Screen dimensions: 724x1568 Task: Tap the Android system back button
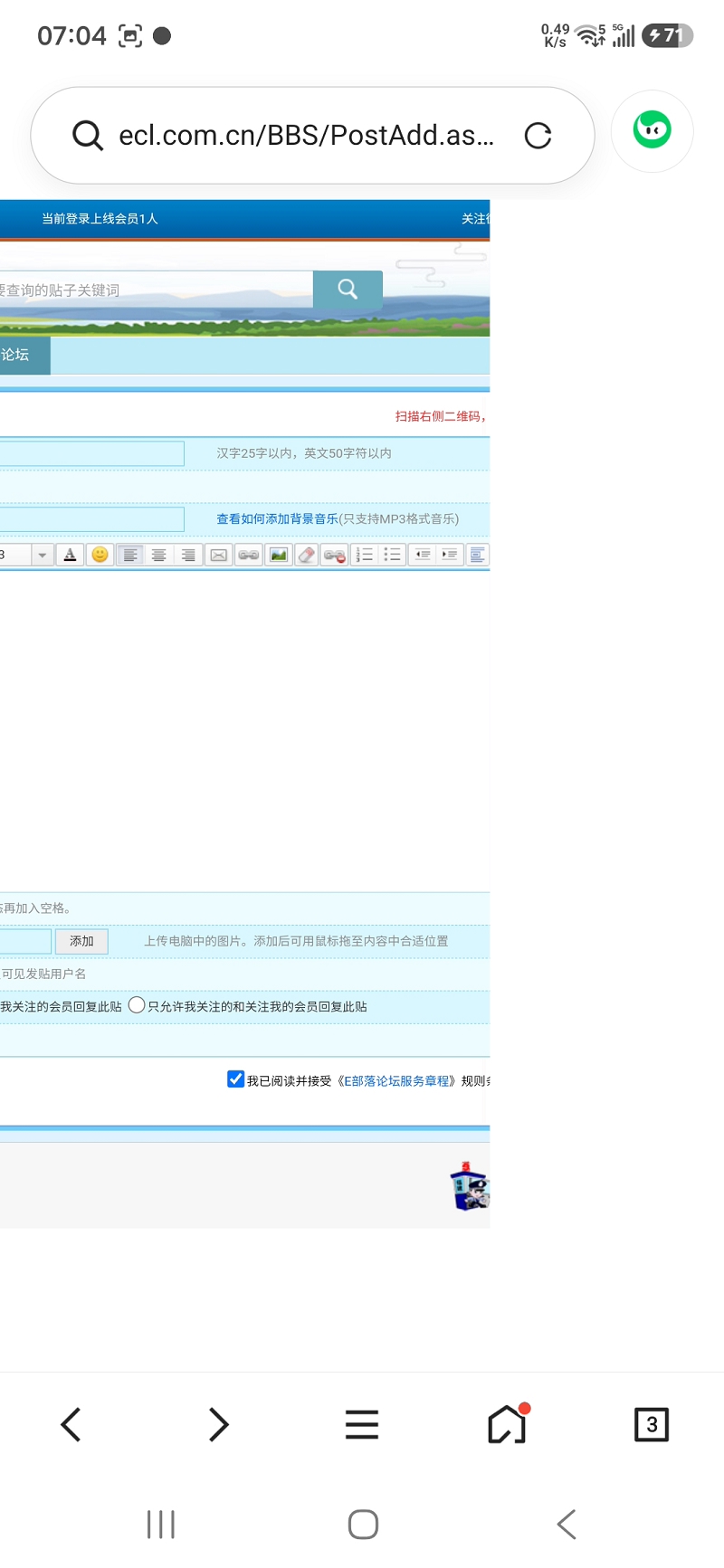(x=567, y=1525)
